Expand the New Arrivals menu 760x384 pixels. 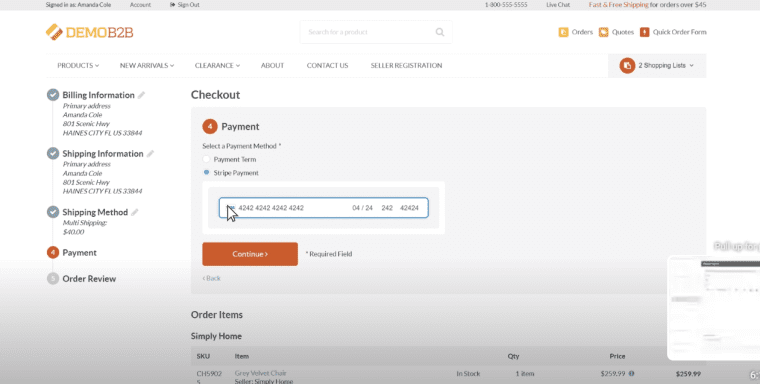tap(147, 65)
